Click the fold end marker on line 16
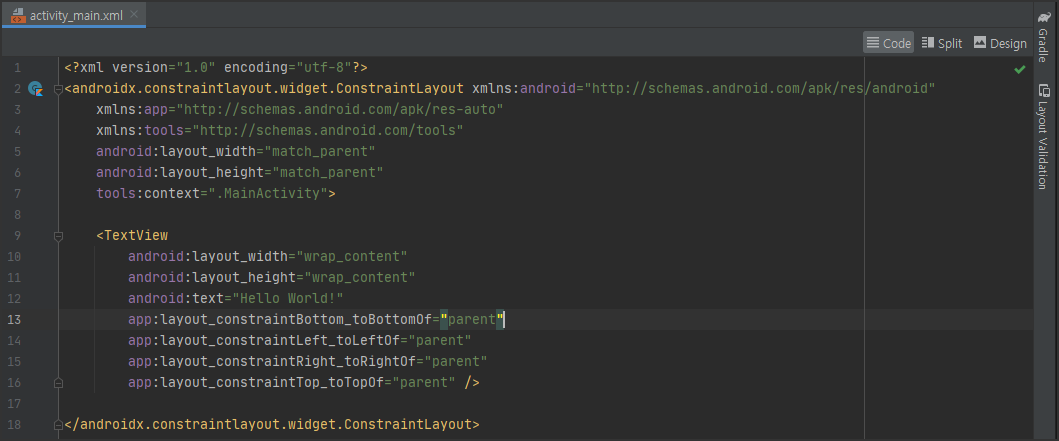1059x441 pixels. [58, 383]
